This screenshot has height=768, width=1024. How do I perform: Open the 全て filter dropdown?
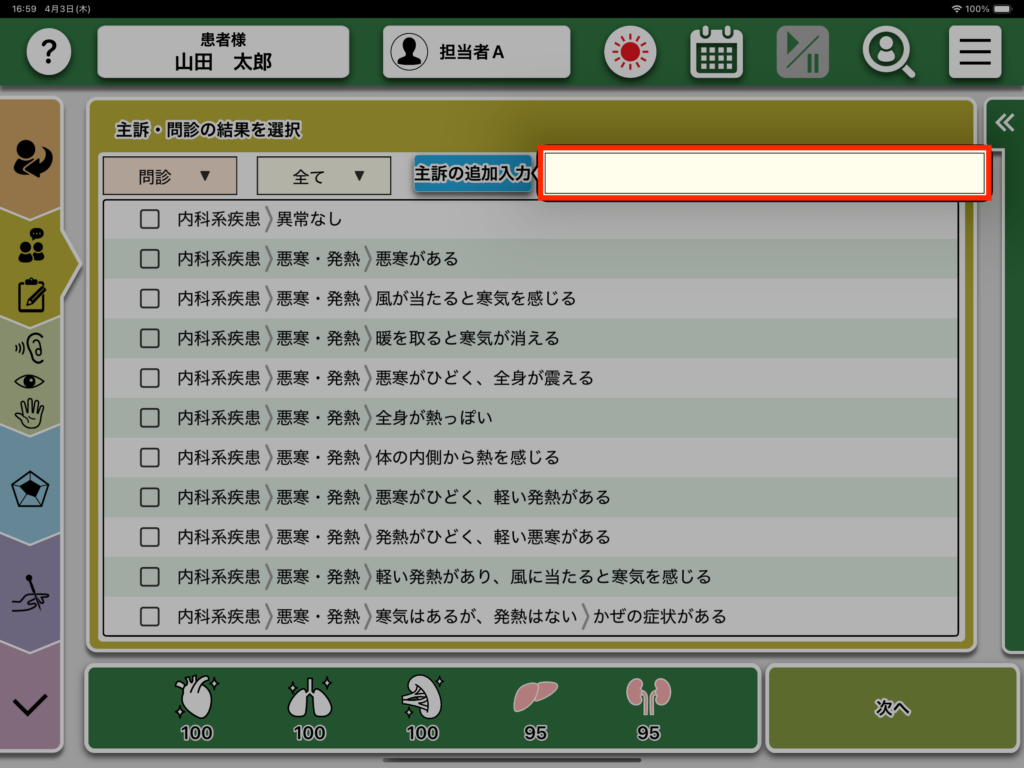324,176
